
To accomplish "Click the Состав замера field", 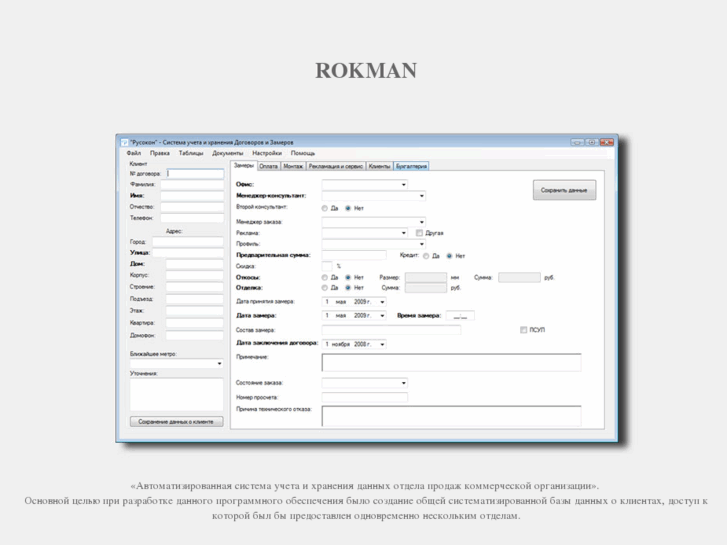I will (x=391, y=330).
